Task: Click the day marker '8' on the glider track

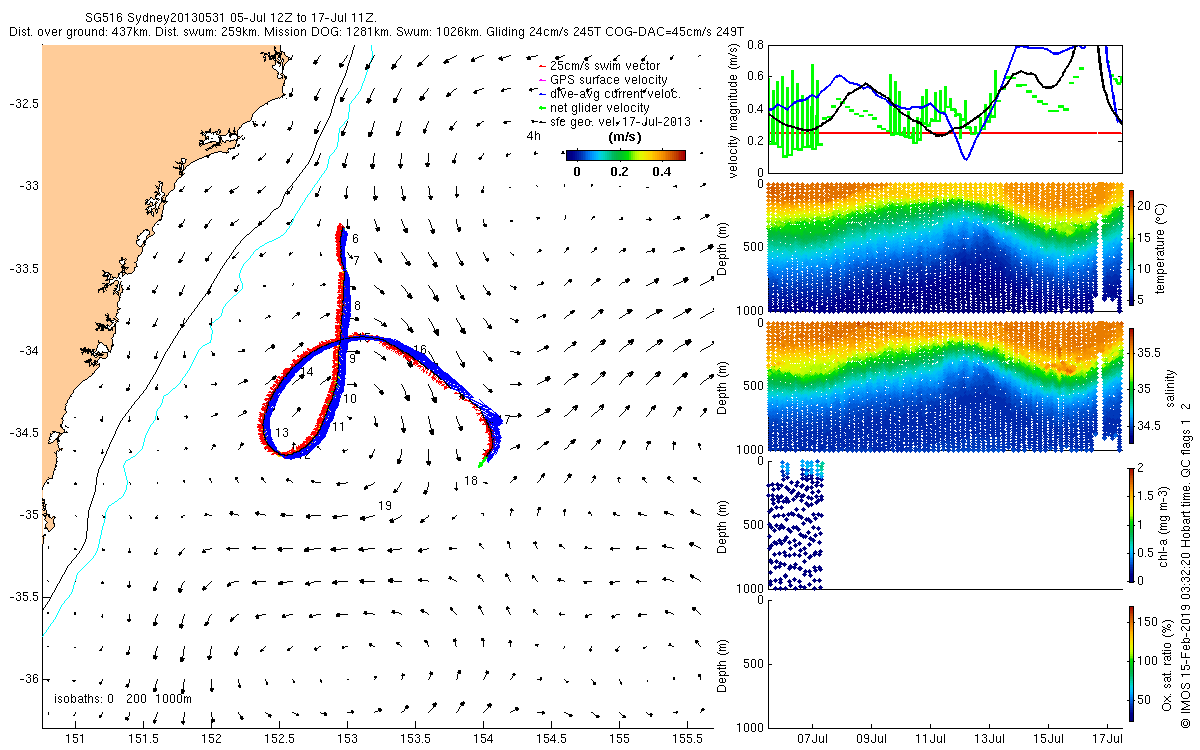Action: [357, 305]
